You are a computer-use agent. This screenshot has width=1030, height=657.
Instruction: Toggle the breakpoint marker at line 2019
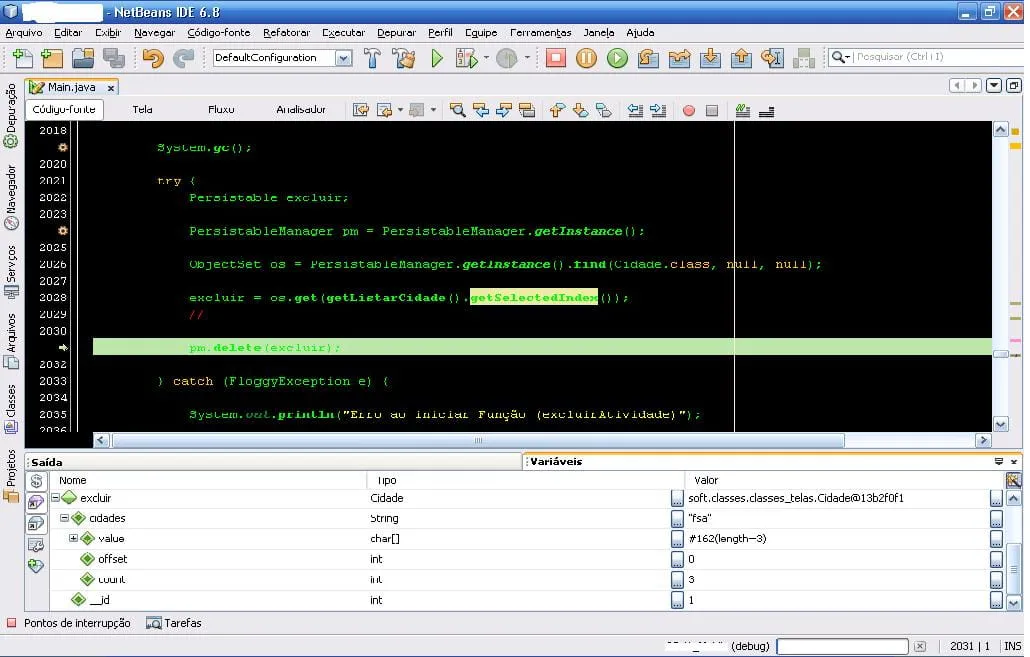coord(62,147)
